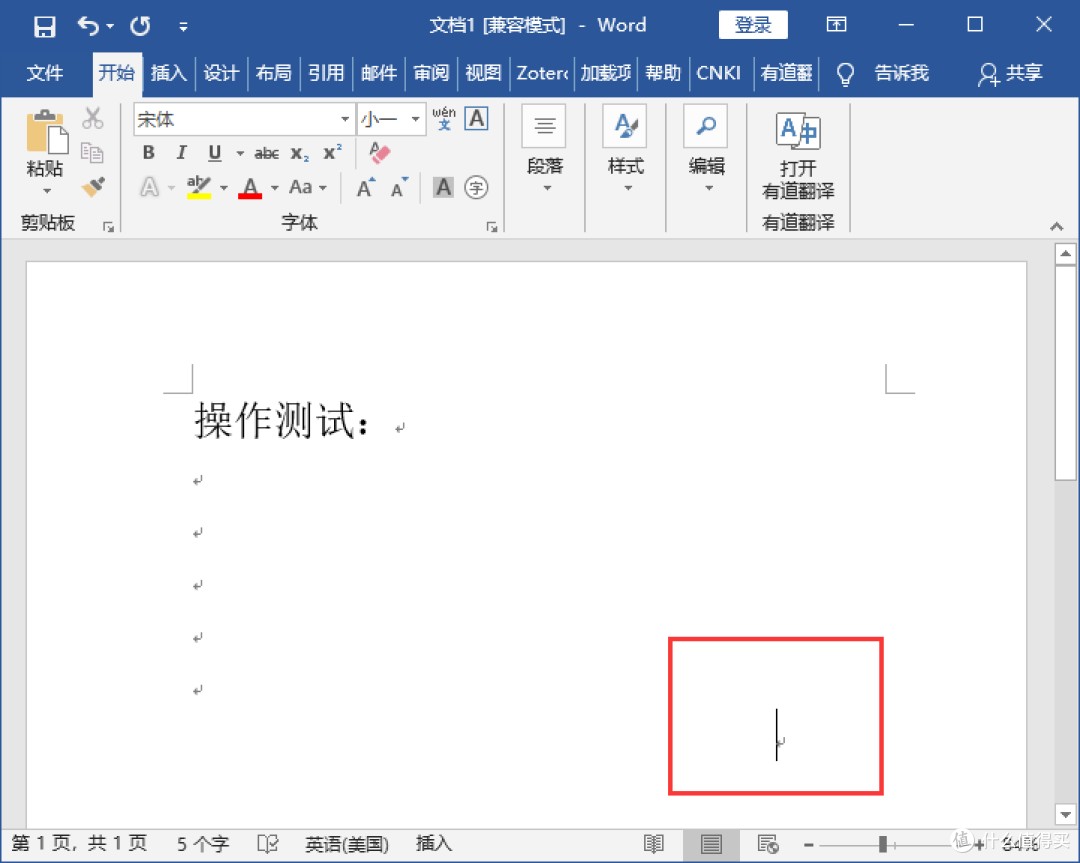Open Quick Access Toolbar customize arrow
The width and height of the screenshot is (1080, 863).
tap(183, 27)
